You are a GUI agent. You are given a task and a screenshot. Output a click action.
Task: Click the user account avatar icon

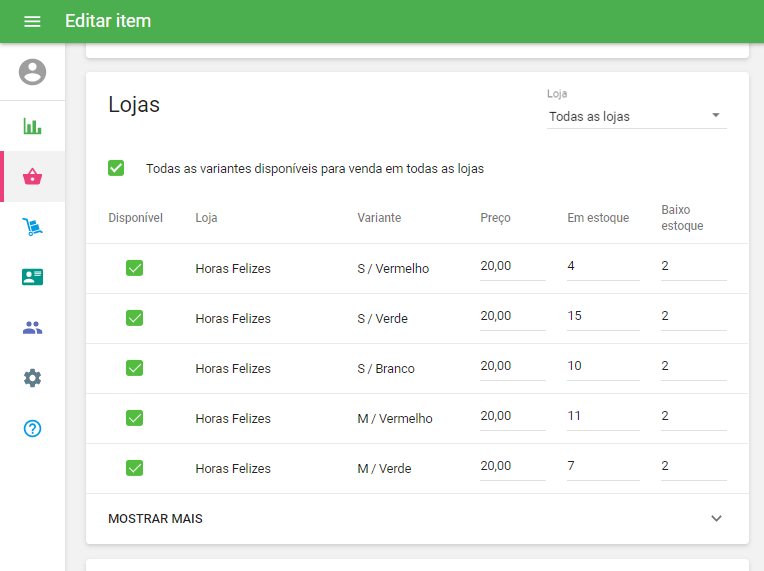click(x=32, y=72)
